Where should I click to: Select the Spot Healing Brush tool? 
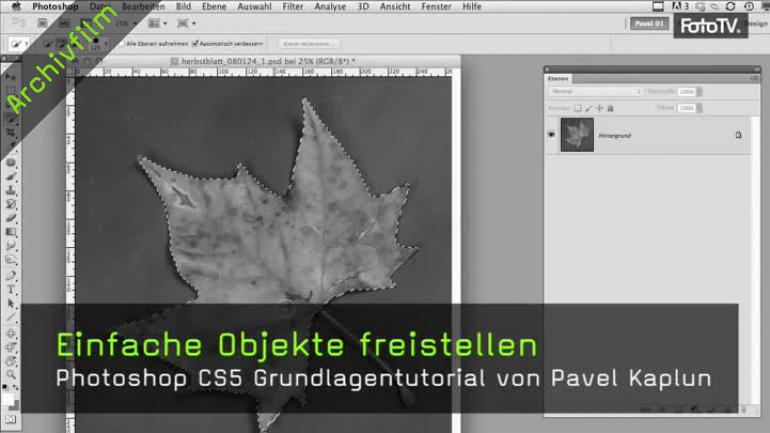(x=11, y=162)
